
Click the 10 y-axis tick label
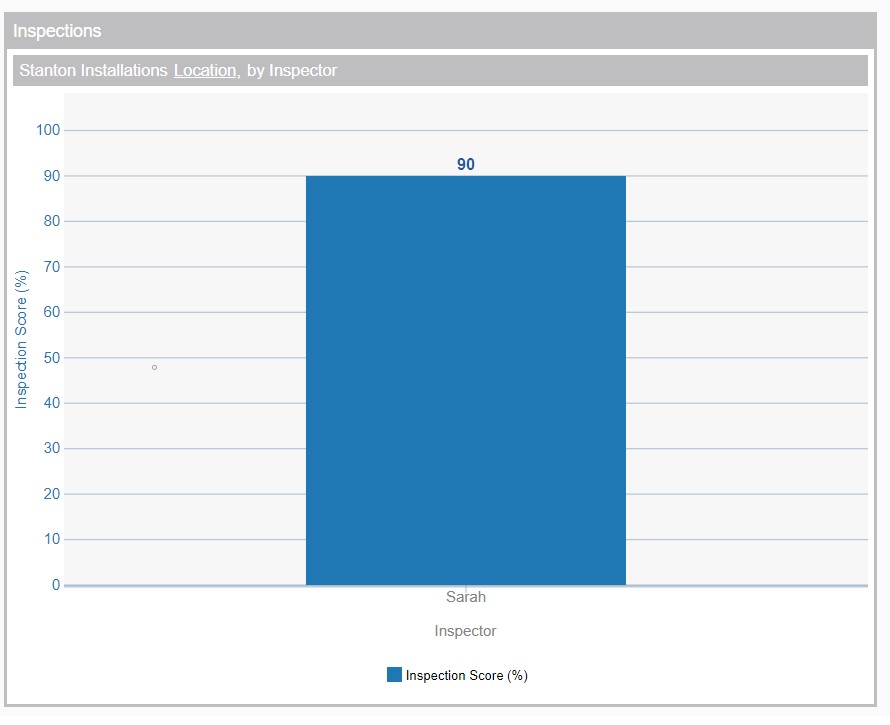(x=51, y=540)
